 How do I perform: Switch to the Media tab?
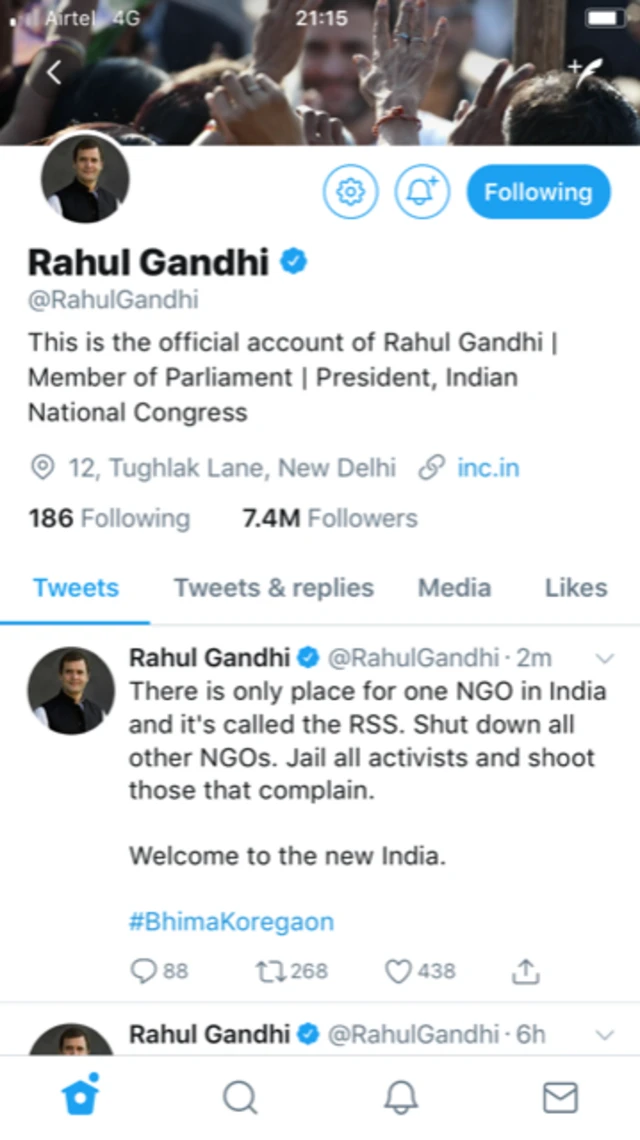454,588
